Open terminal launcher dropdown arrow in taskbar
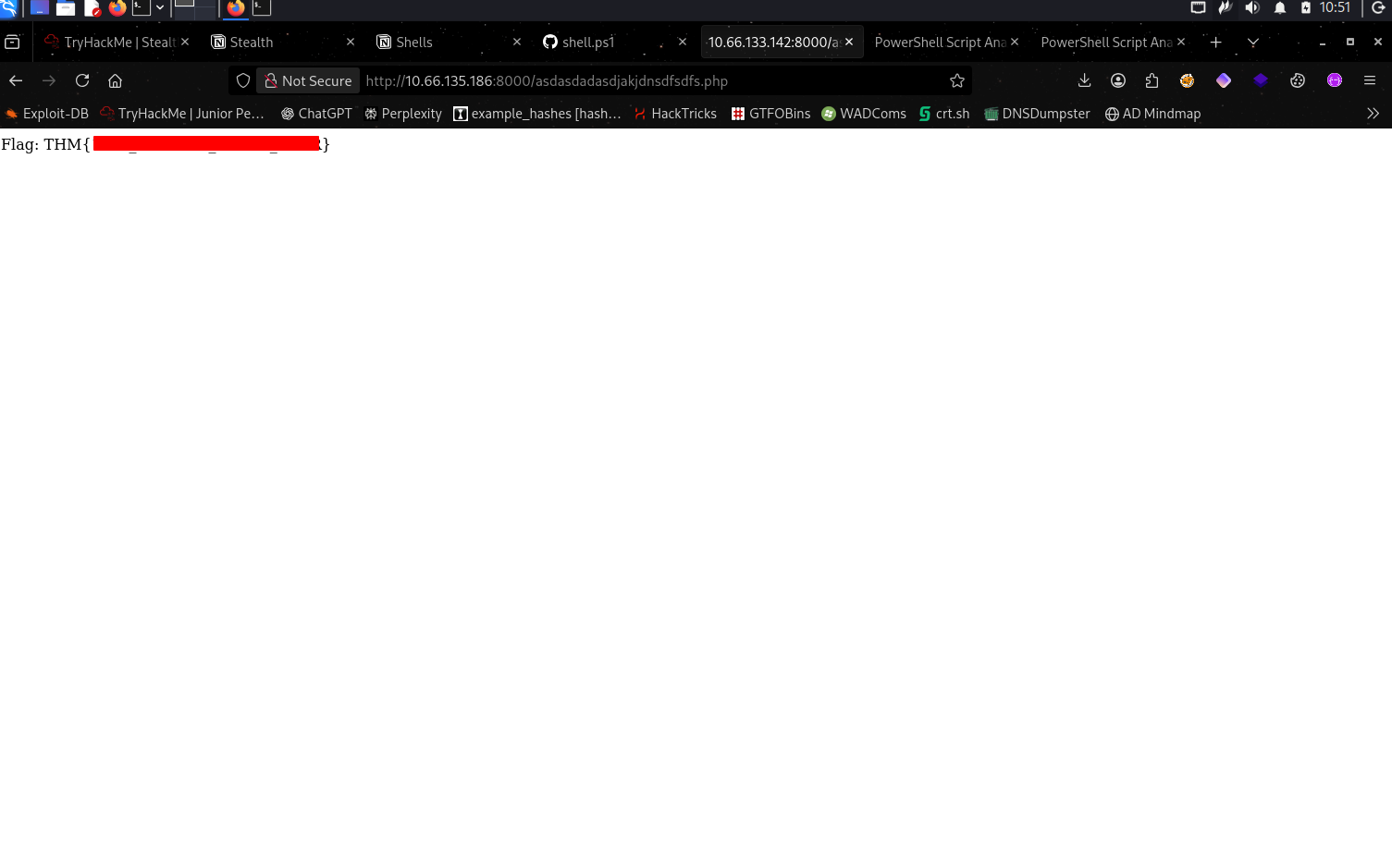Screen dimensions: 1392x868 160,8
